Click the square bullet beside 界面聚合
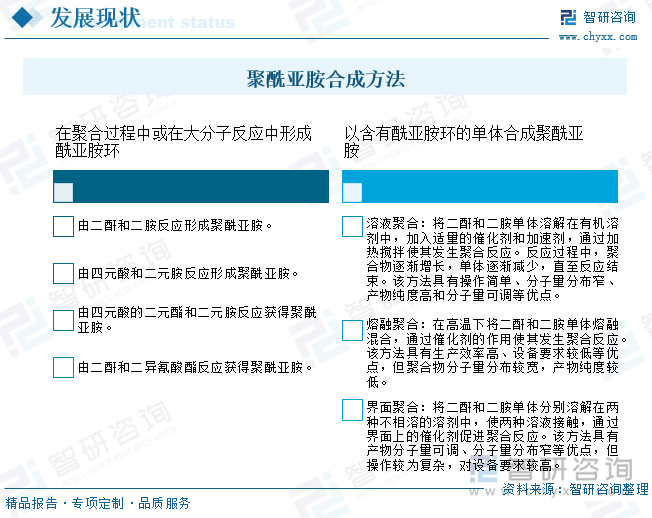The width and height of the screenshot is (652, 518). click(352, 410)
